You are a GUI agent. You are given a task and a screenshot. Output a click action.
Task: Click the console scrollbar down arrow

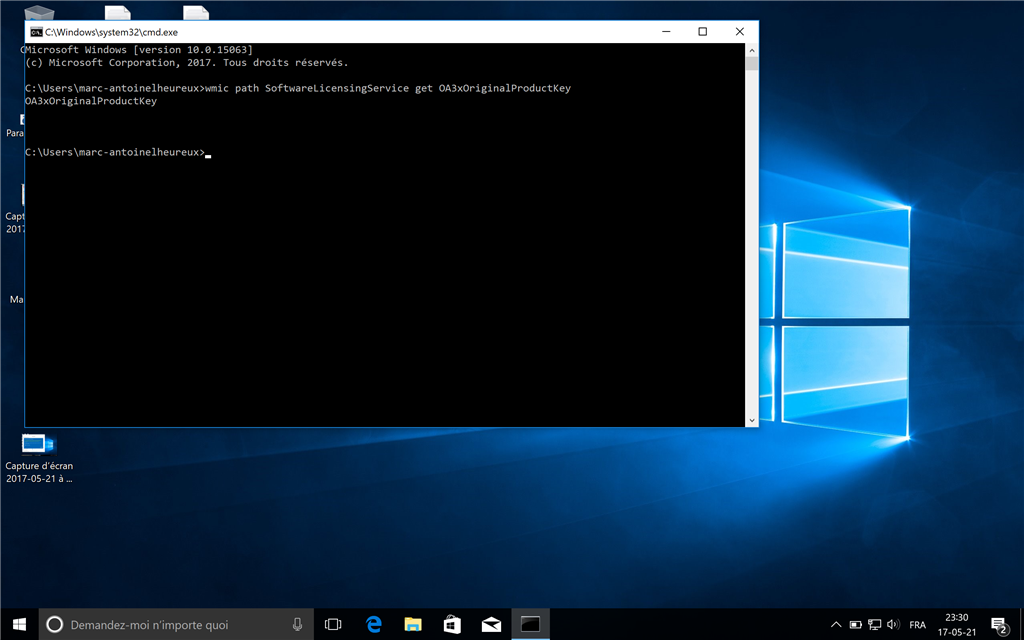pos(752,421)
